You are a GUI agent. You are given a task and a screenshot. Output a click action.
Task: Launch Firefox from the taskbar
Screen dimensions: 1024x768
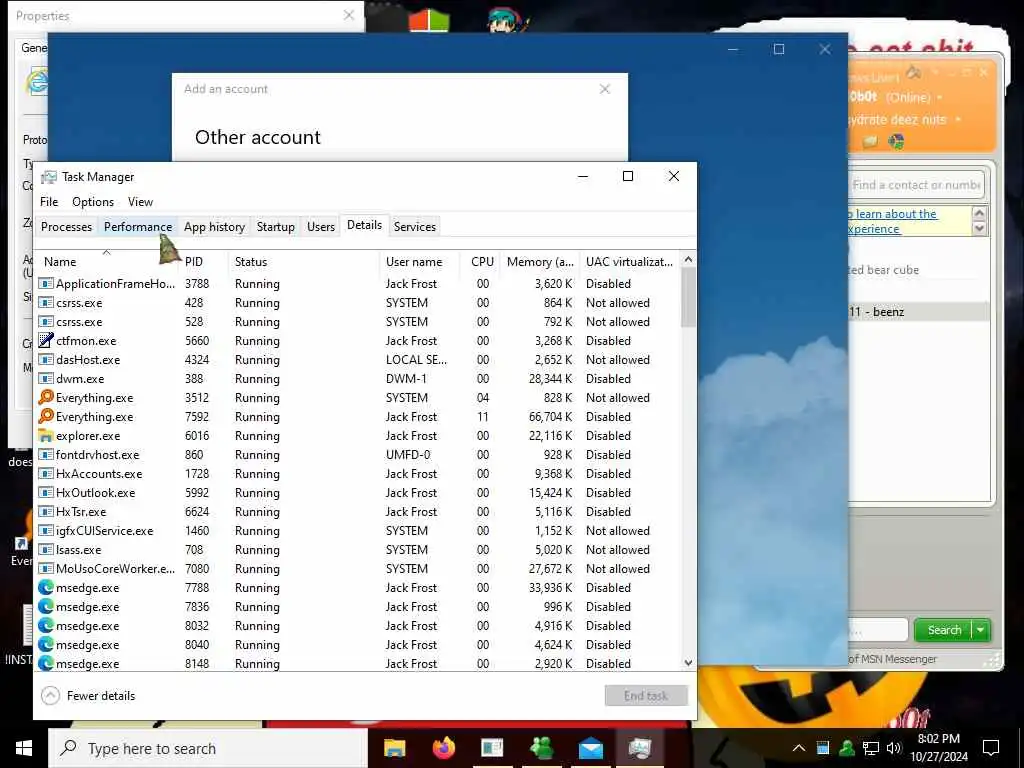pyautogui.click(x=444, y=748)
